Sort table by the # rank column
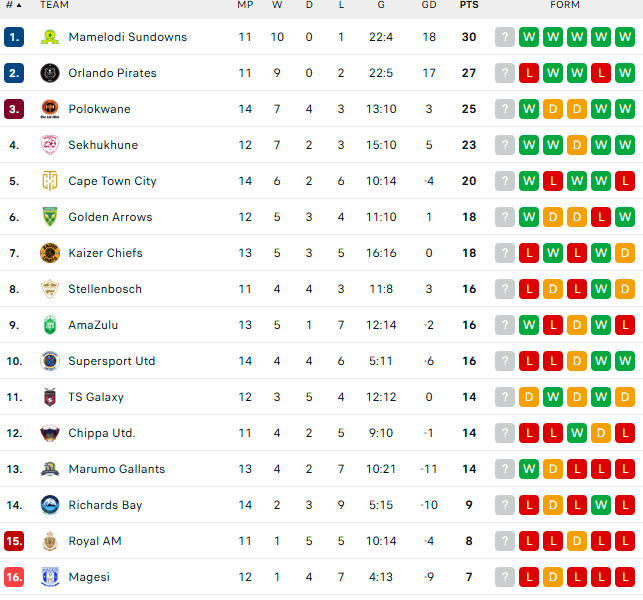643x600 pixels. [13, 5]
